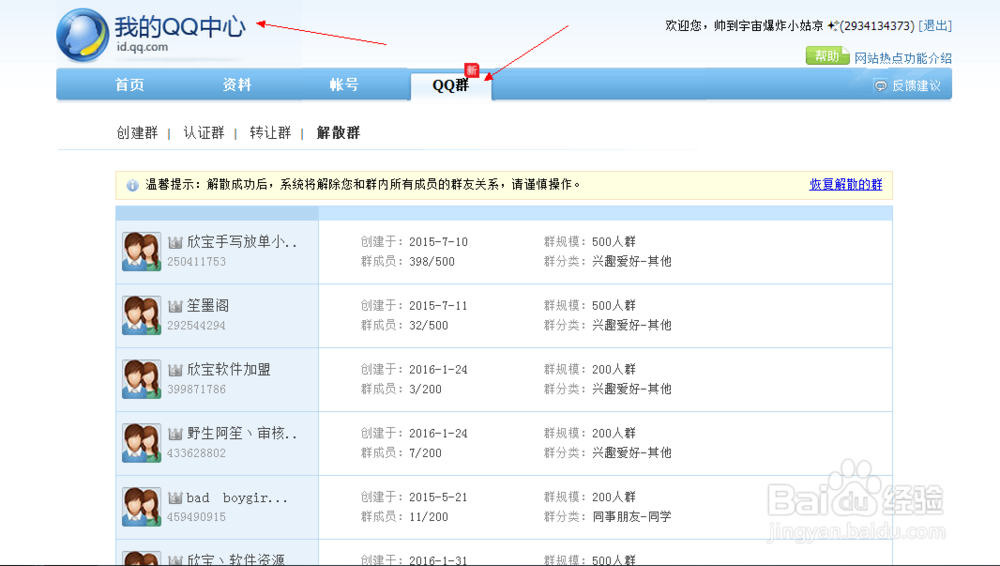Viewport: 1000px width, 566px height.
Task: Click member count 7/200
Action: click(x=425, y=453)
